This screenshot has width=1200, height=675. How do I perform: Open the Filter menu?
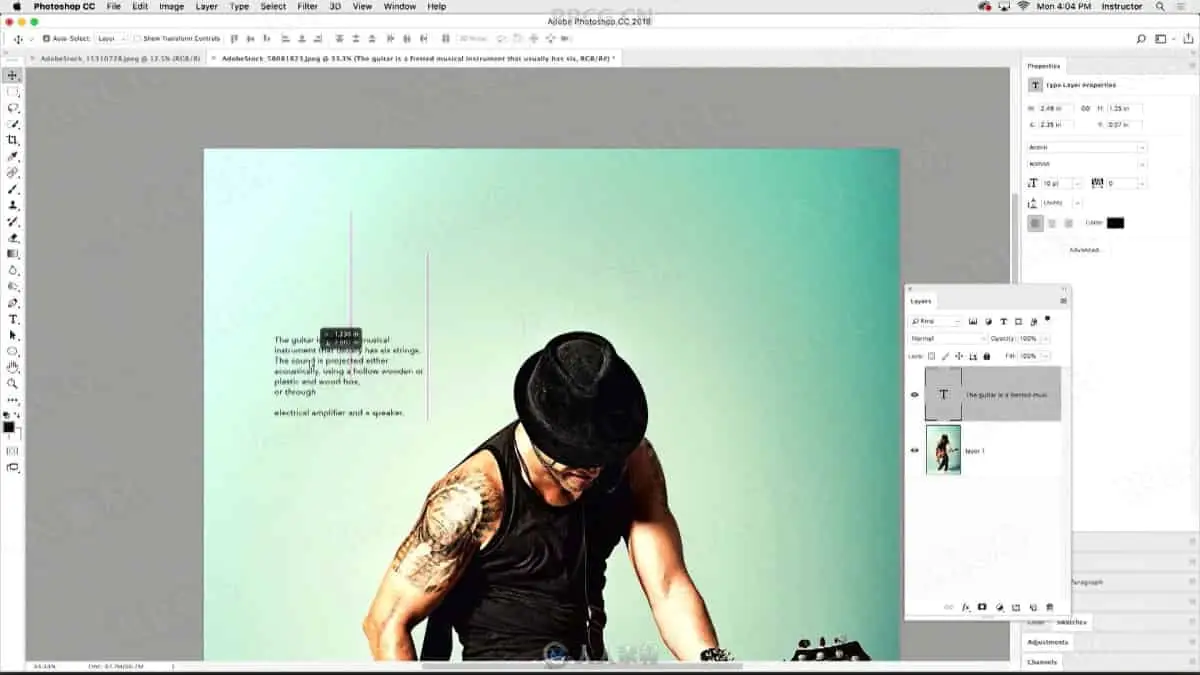[307, 6]
